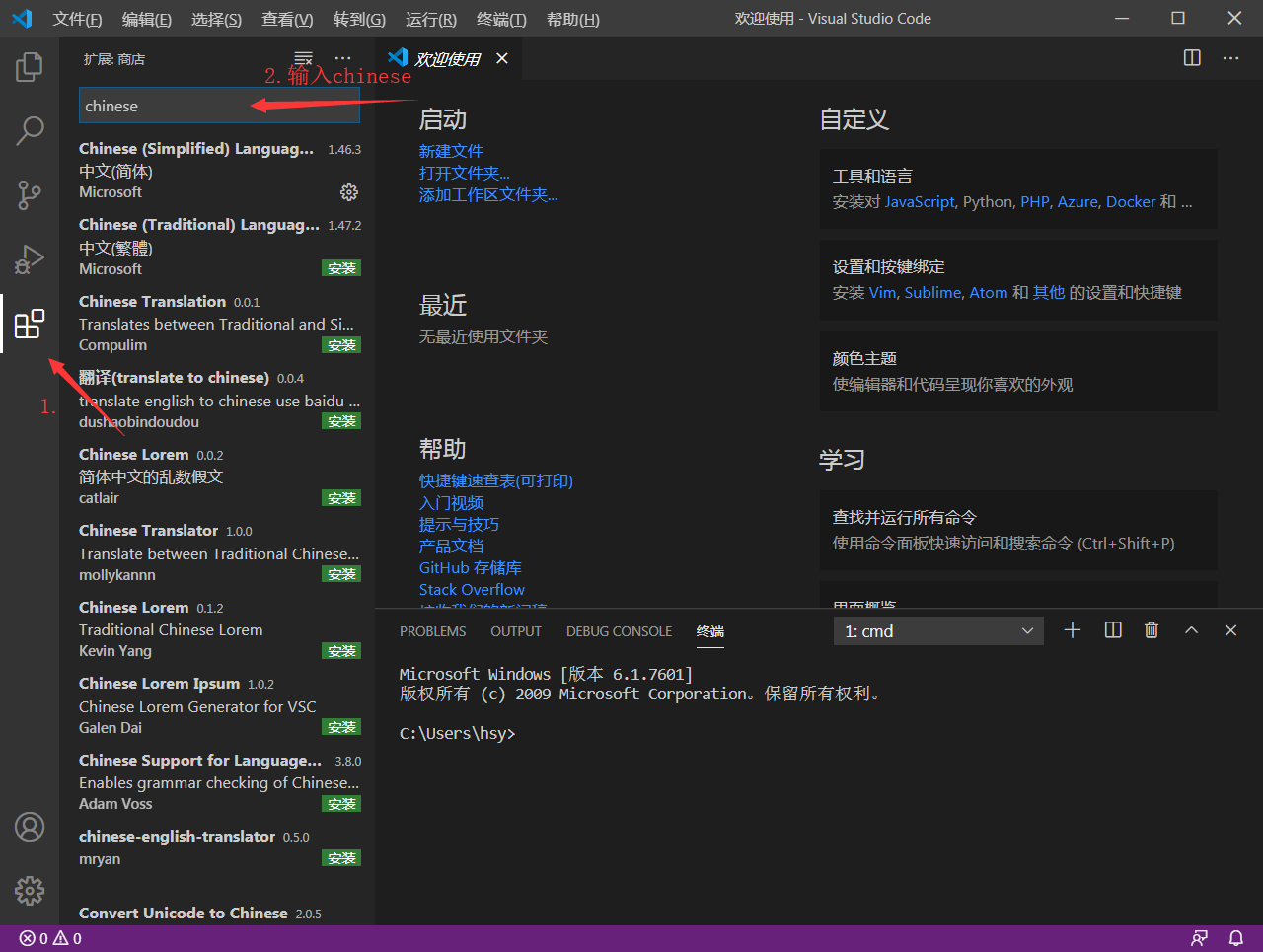Open the Manage gear in activity bar

click(30, 890)
